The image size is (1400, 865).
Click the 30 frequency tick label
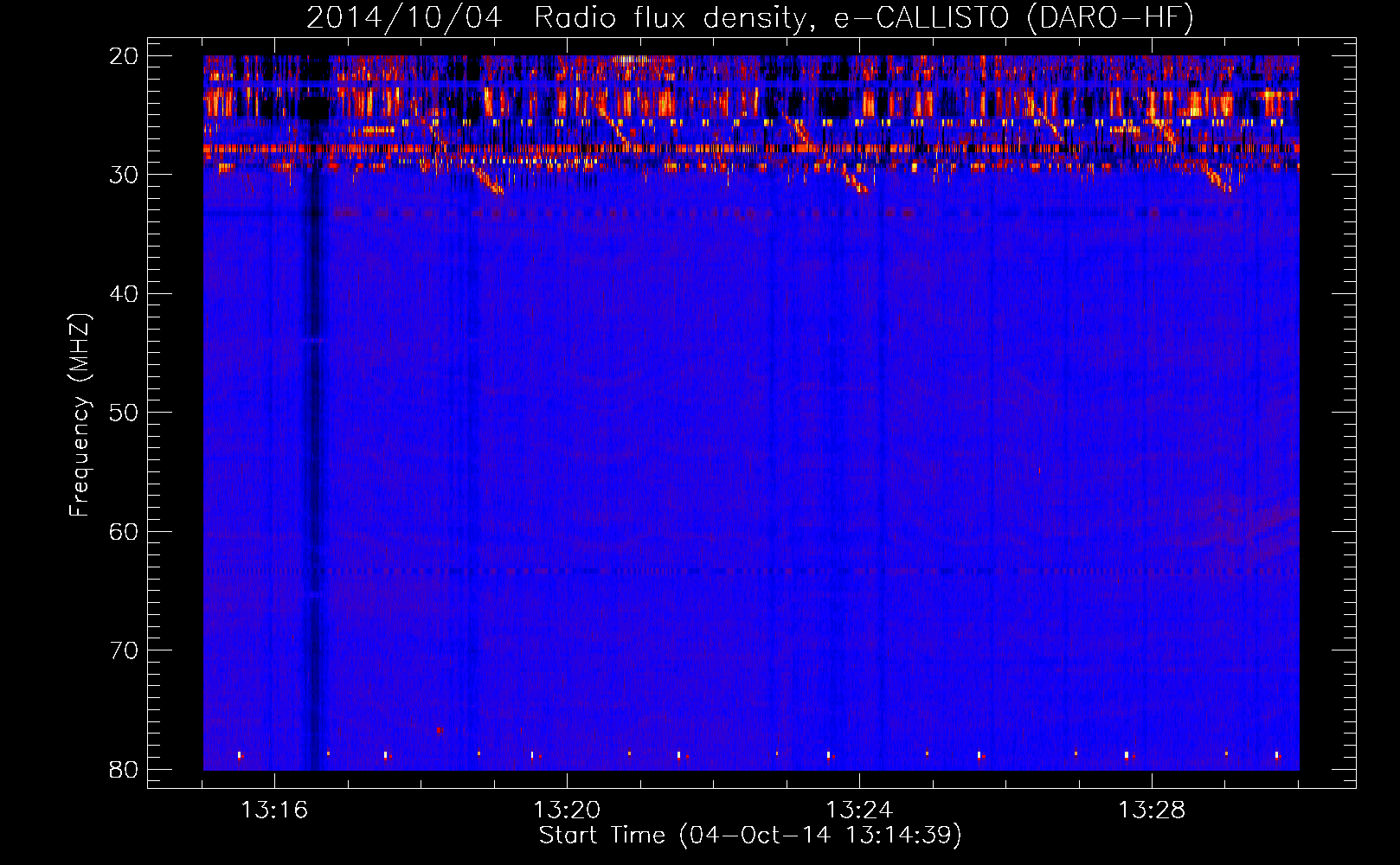pyautogui.click(x=124, y=175)
